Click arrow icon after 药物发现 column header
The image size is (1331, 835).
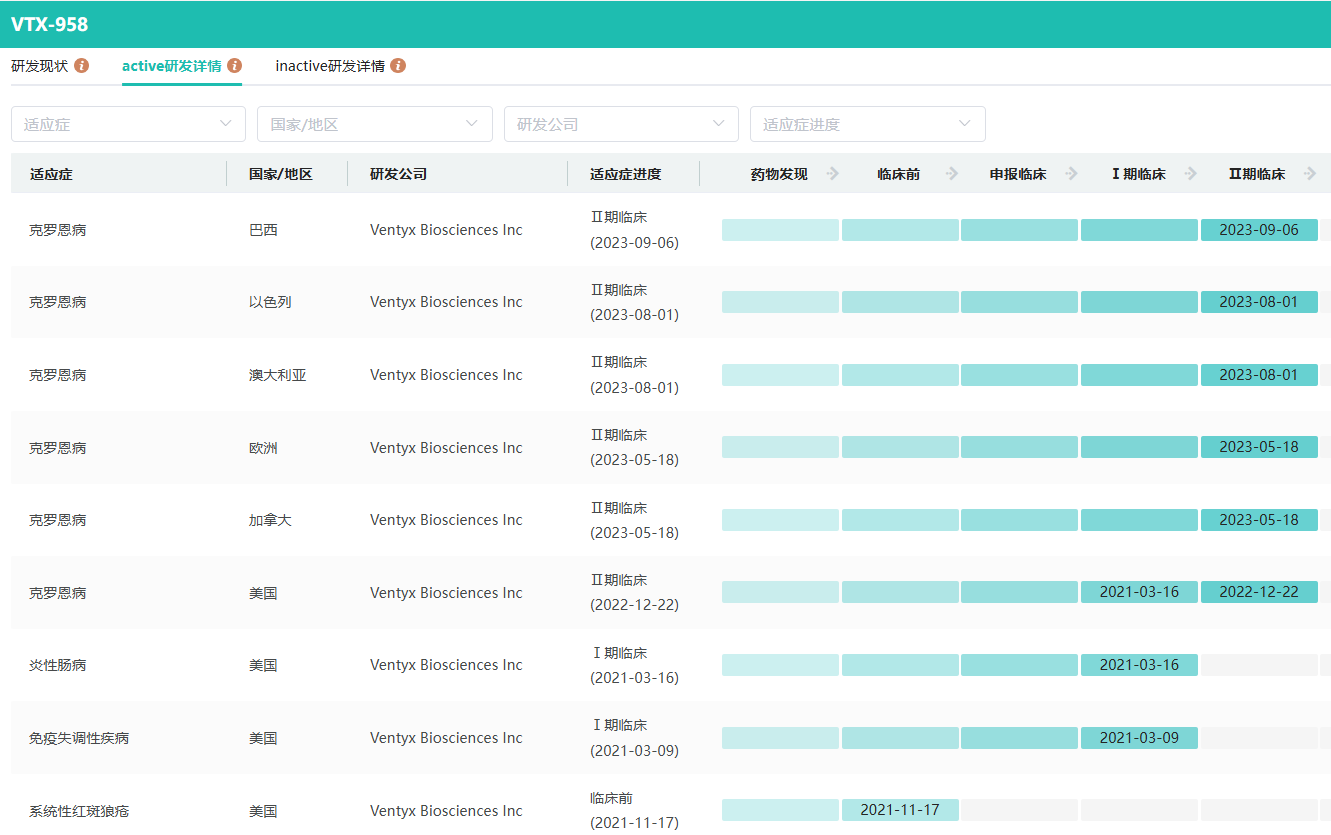coord(832,174)
